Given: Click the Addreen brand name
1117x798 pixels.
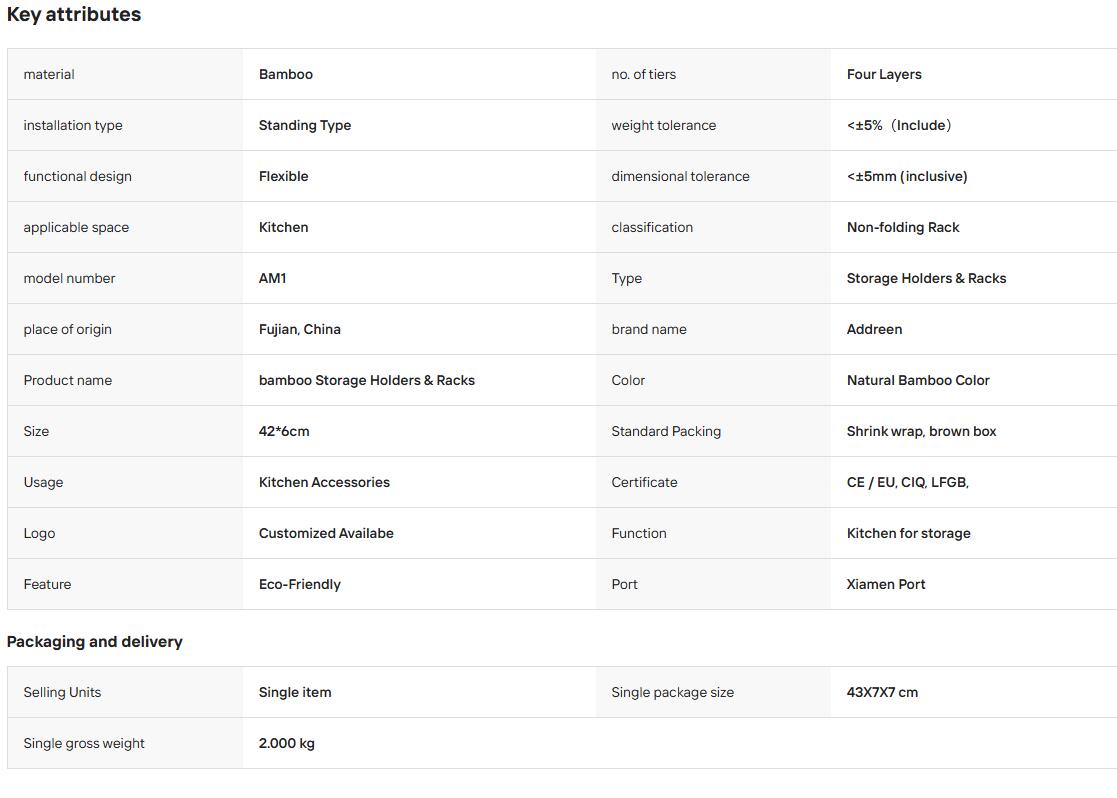Looking at the screenshot, I should coord(874,329).
